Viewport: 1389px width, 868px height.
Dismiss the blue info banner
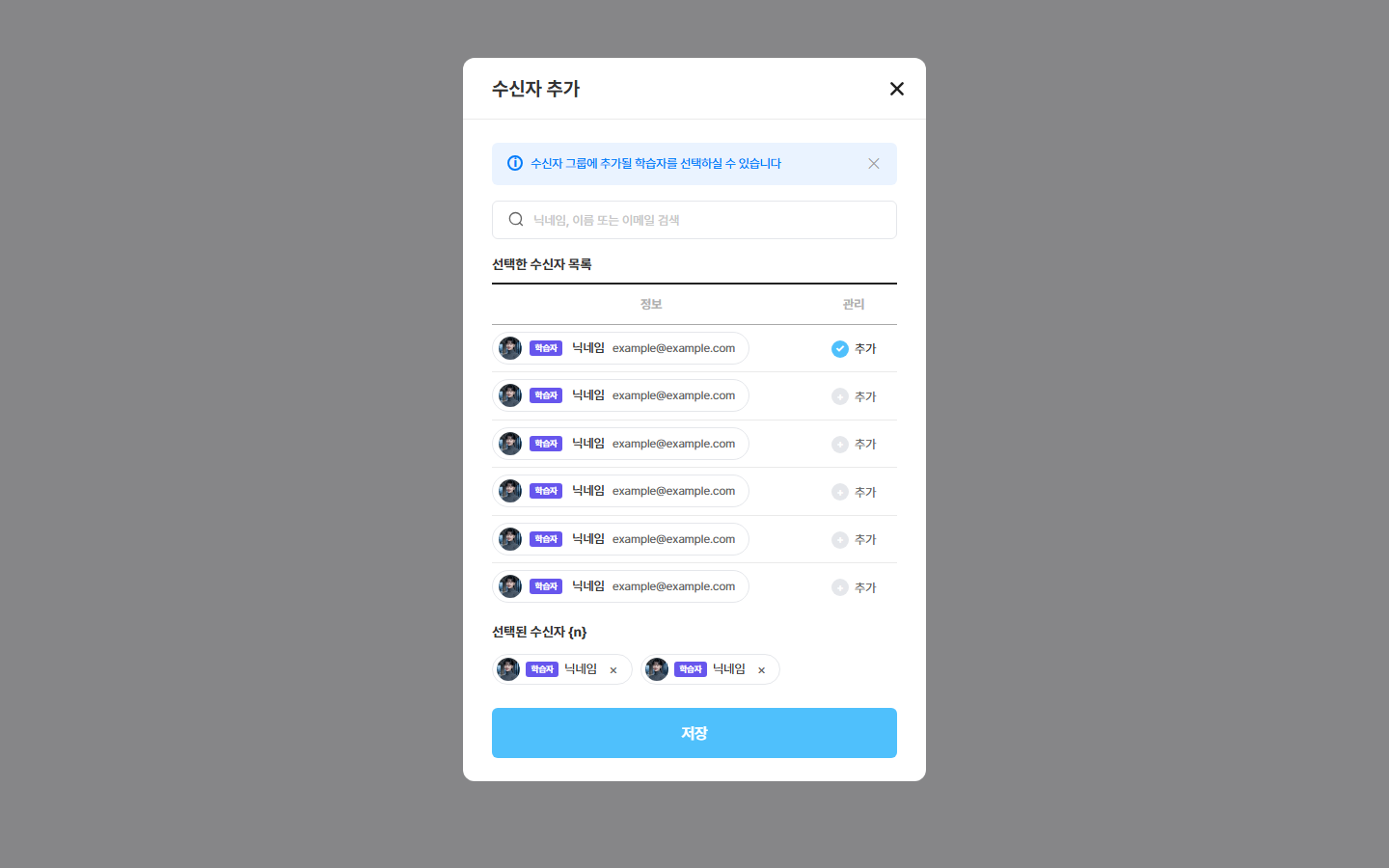click(874, 164)
